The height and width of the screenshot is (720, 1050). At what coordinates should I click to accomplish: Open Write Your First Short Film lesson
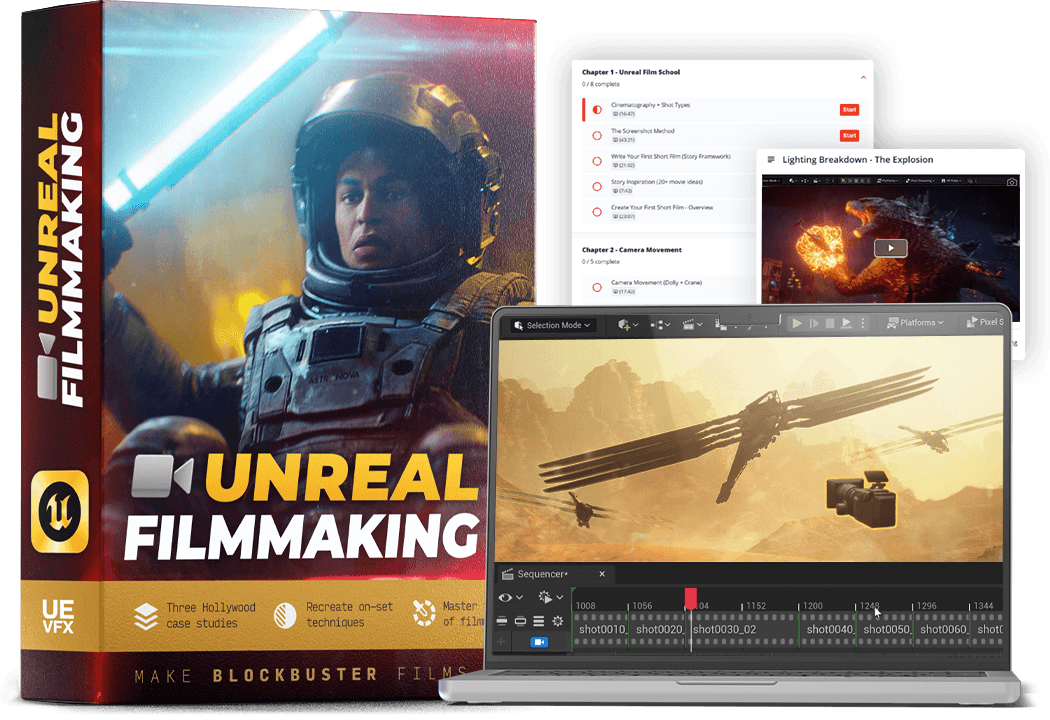click(x=670, y=157)
